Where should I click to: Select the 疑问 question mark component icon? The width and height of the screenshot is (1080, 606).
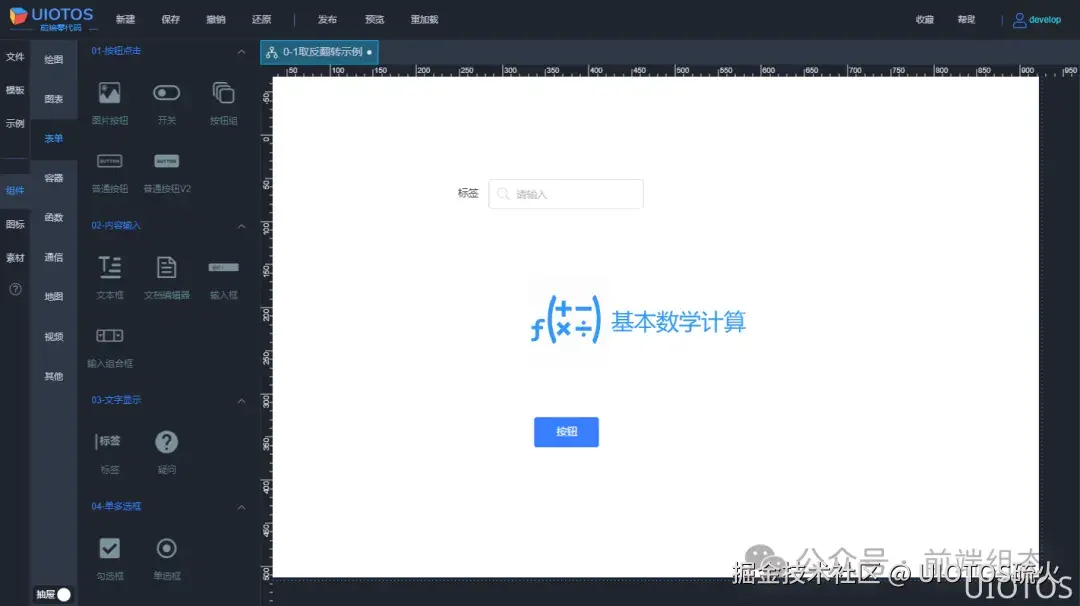coord(166,440)
